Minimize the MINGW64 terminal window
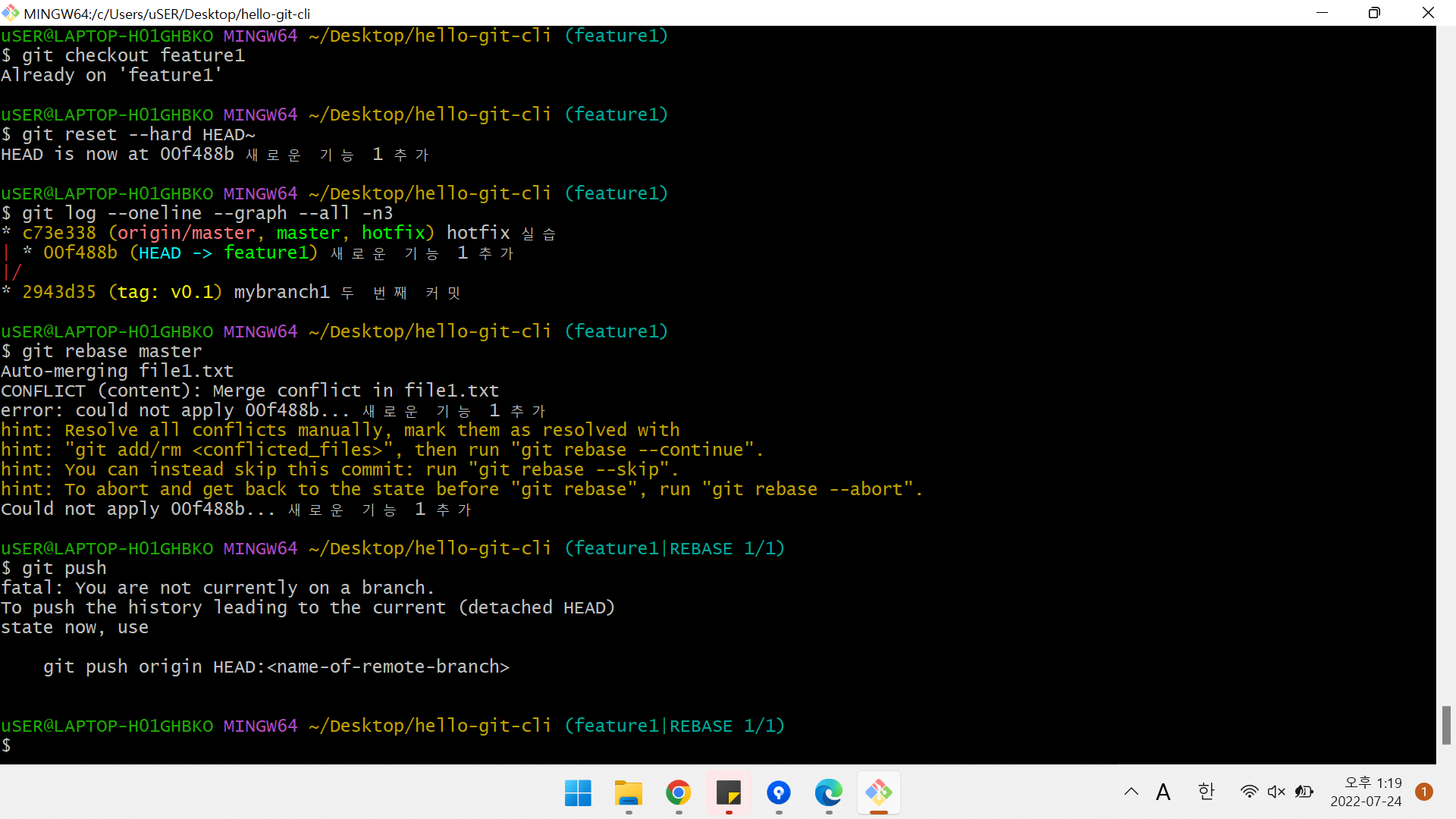Image resolution: width=1456 pixels, height=819 pixels. tap(1322, 13)
